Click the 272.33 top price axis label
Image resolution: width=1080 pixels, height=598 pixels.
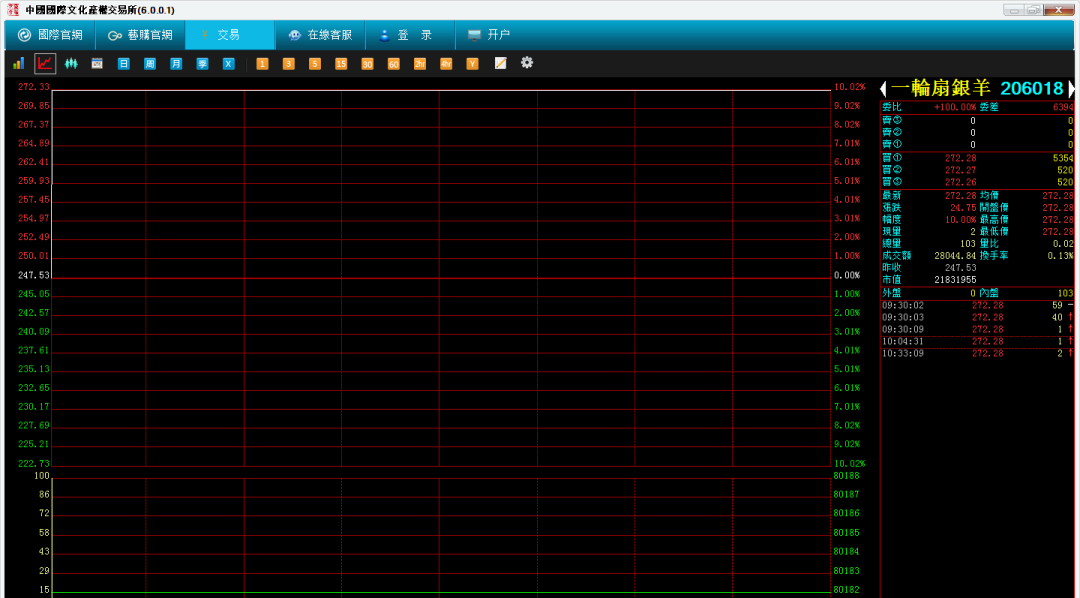click(34, 87)
